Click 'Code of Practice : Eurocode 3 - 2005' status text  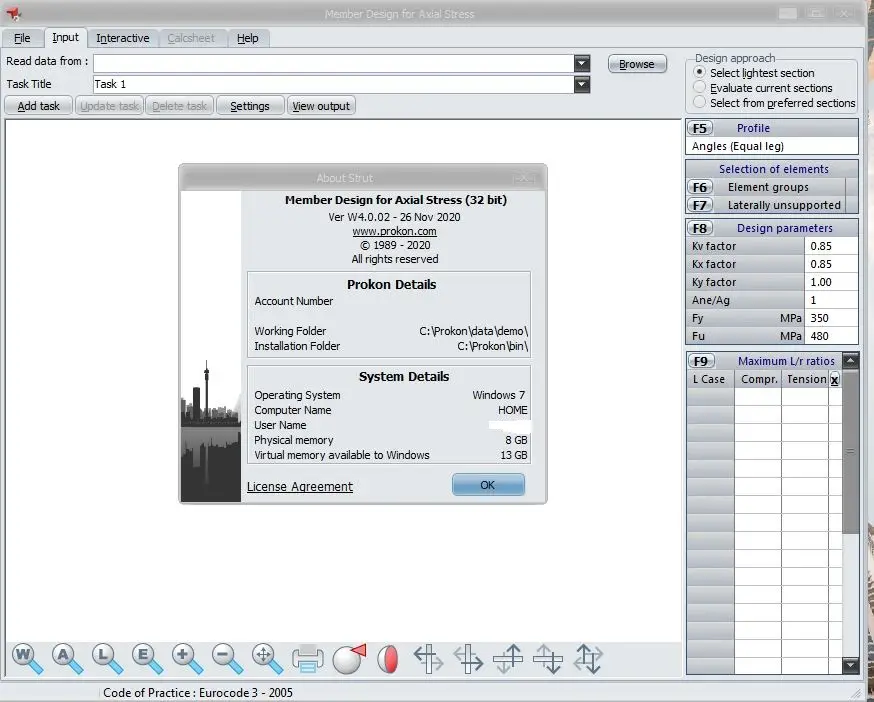point(198,693)
